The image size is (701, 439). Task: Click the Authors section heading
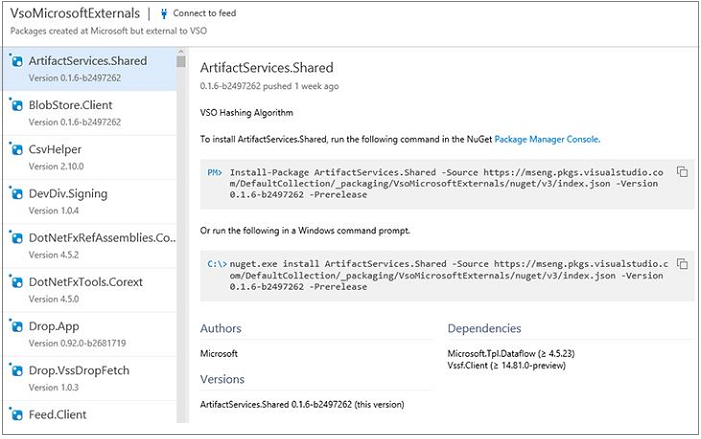[221, 328]
